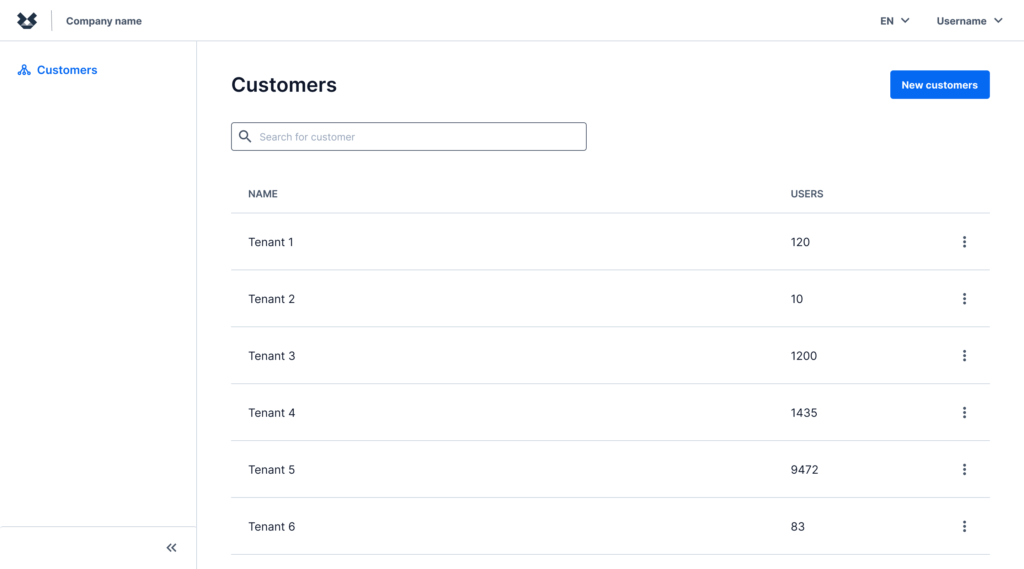Show actions for Tenant 4

964,413
